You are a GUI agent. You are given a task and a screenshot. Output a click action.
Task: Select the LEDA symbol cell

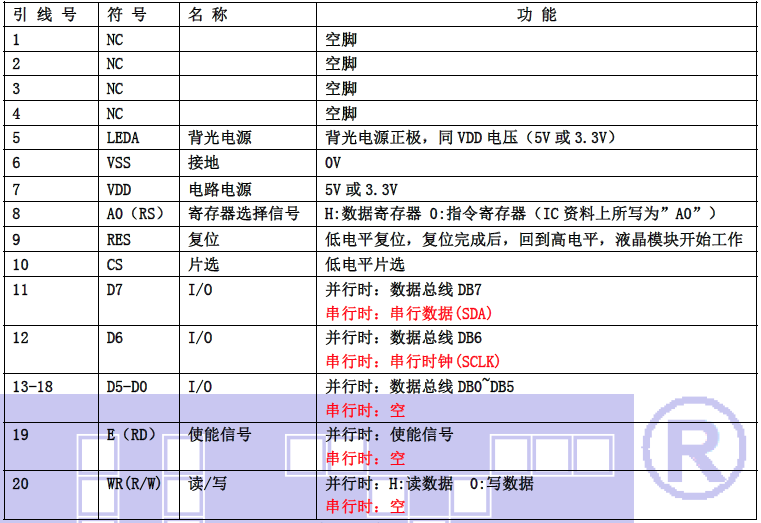(x=123, y=137)
